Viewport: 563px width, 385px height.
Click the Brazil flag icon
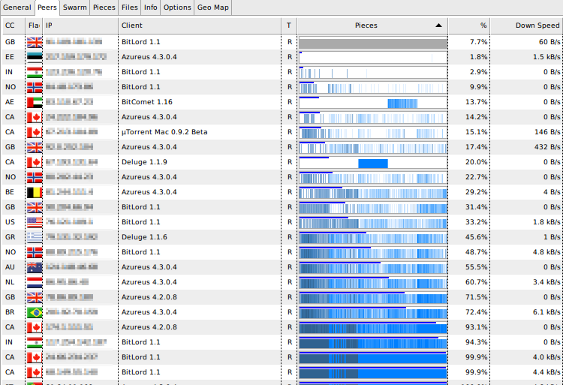point(34,312)
